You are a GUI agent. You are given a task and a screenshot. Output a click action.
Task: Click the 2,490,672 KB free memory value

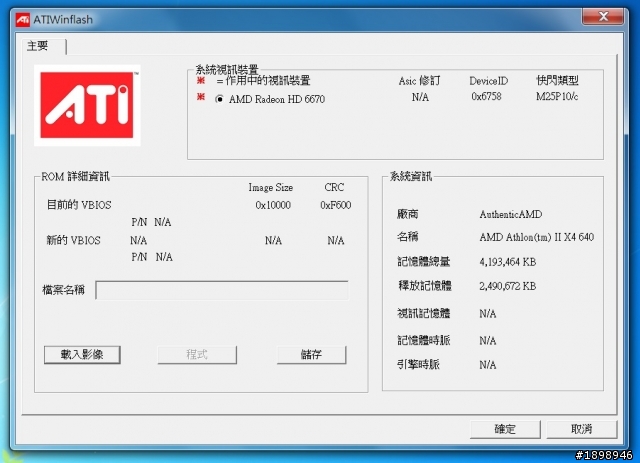(x=507, y=286)
